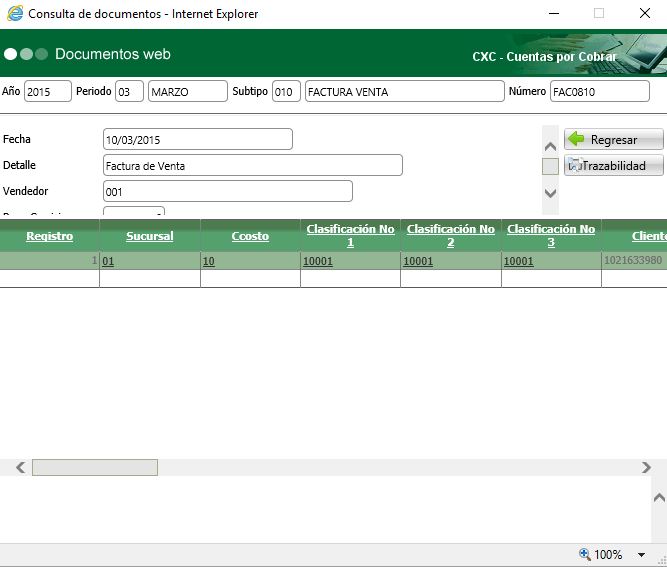Sort by the Registro column header

(49, 236)
